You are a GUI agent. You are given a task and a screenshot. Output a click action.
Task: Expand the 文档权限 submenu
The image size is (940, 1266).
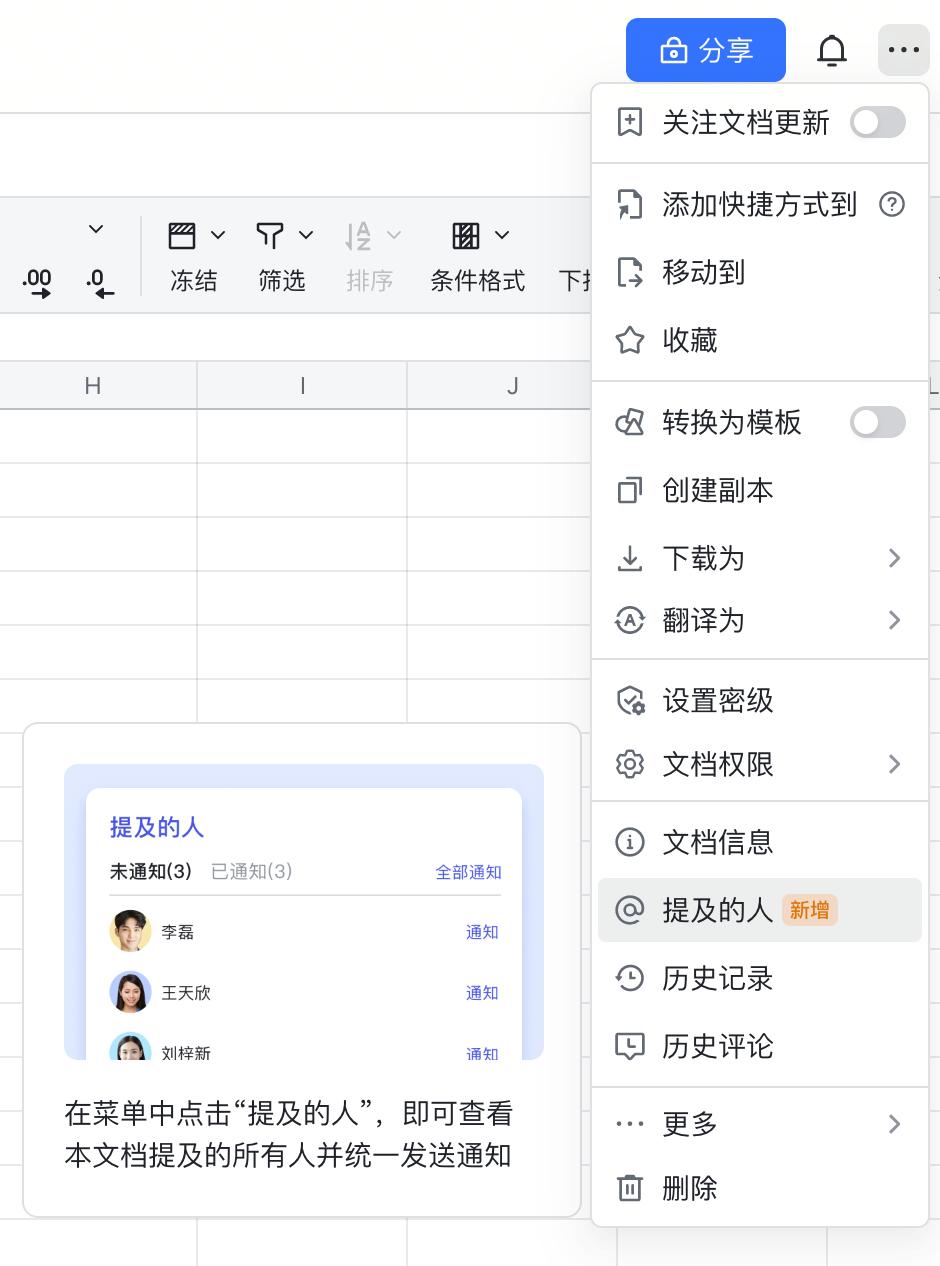pyautogui.click(x=895, y=764)
